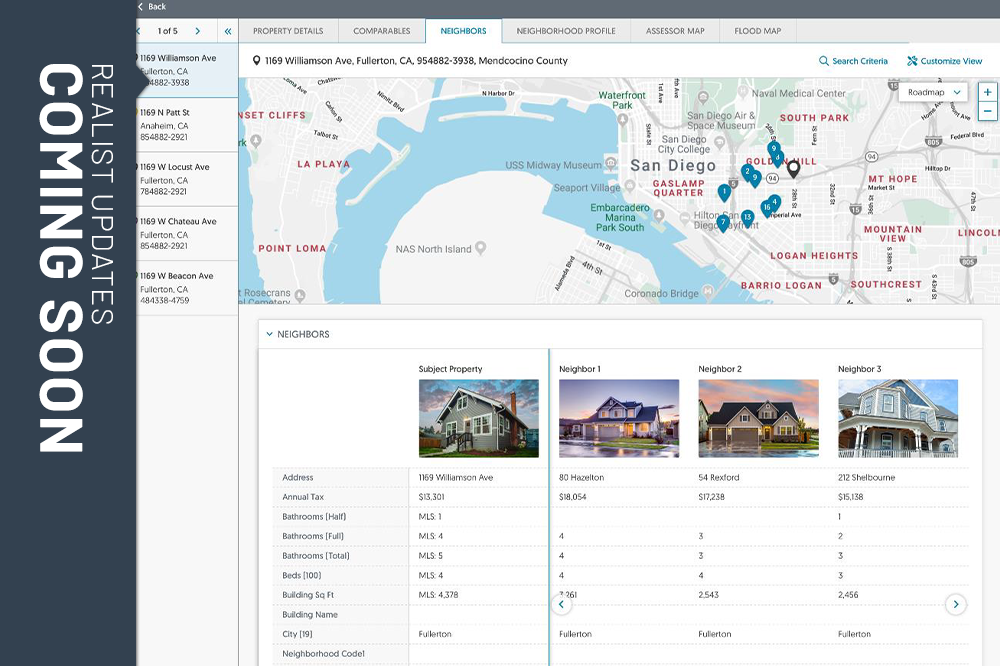This screenshot has height=666, width=1000.
Task: Click the Embarcadero Marina Park South marker
Action: pyautogui.click(x=659, y=216)
